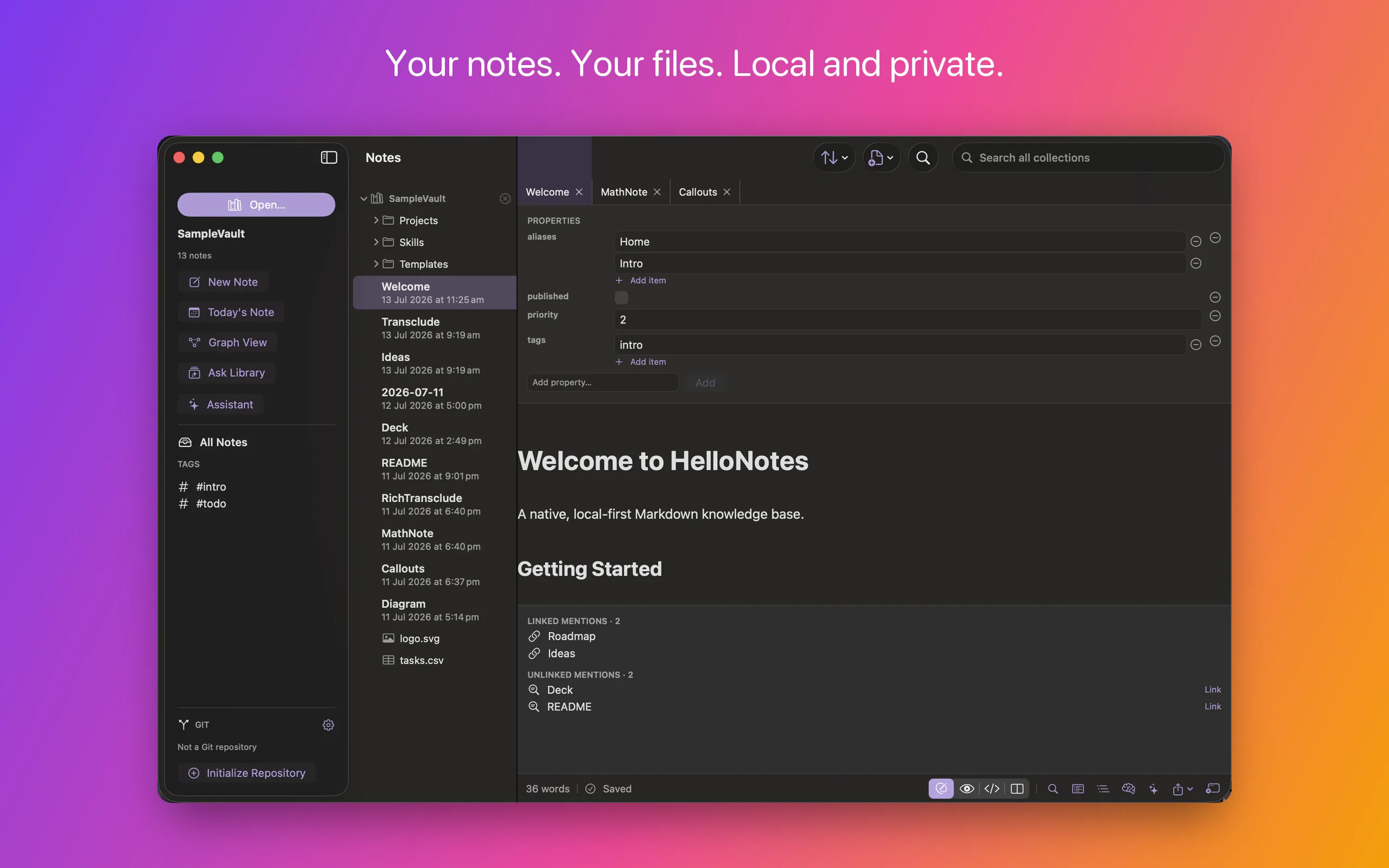Switch to live edit mode

pyautogui.click(x=941, y=789)
